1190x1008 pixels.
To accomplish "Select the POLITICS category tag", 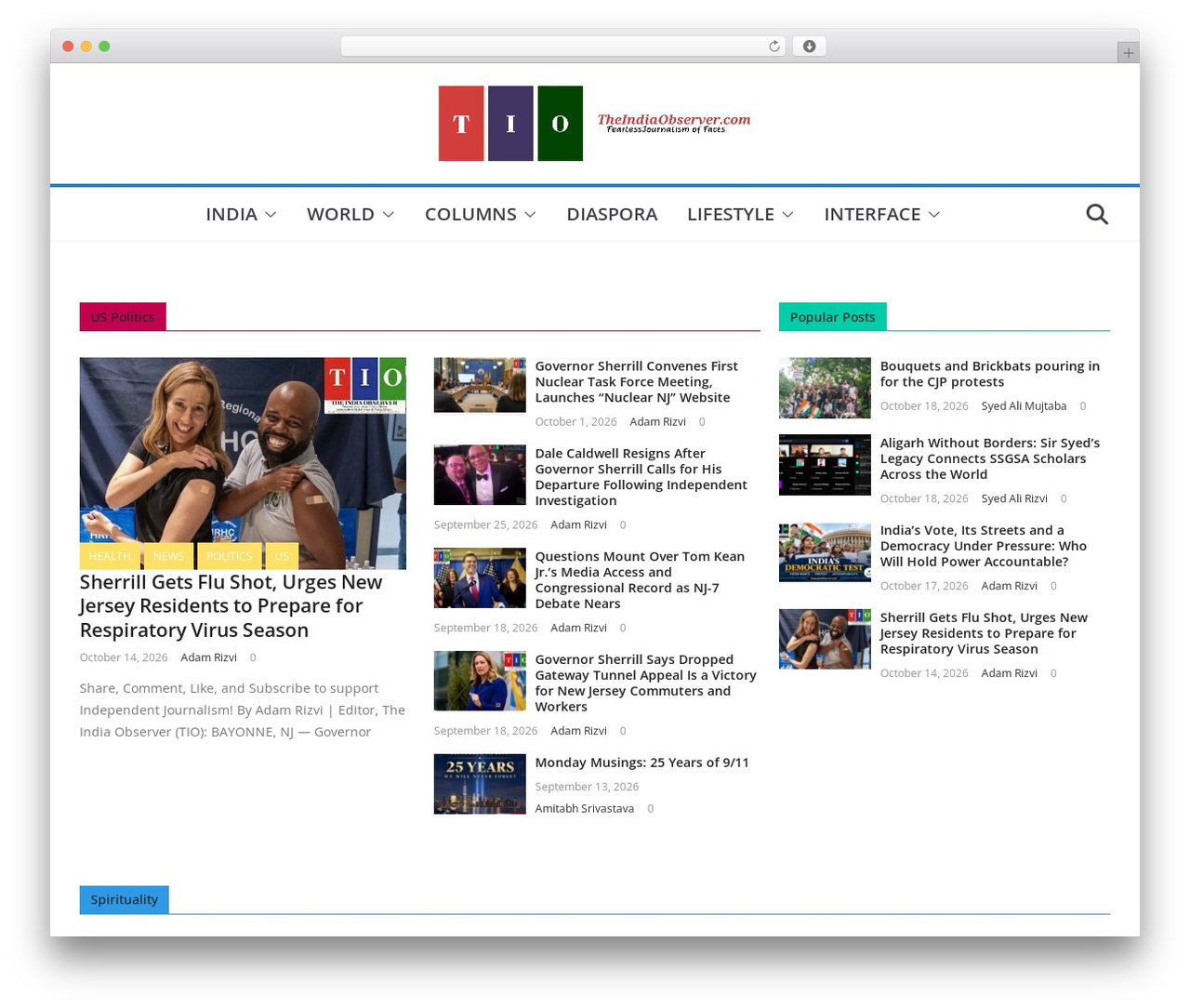I will click(x=229, y=556).
